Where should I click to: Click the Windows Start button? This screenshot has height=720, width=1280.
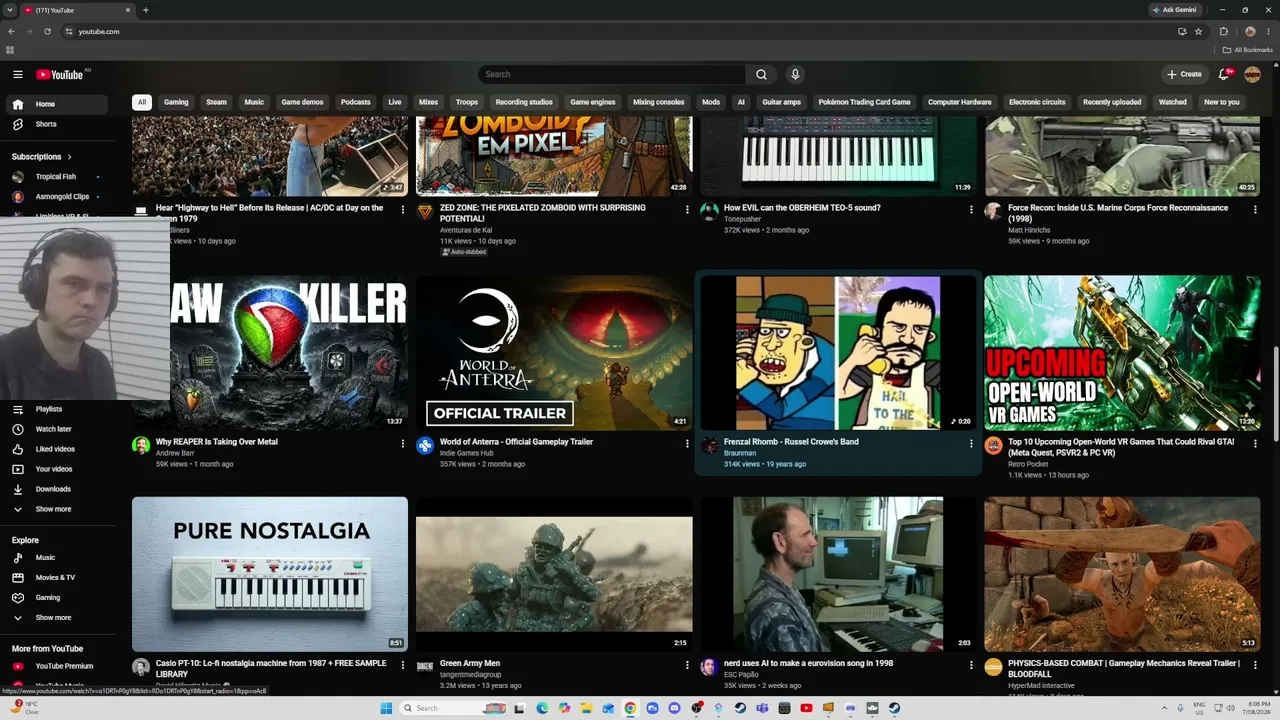click(x=386, y=708)
